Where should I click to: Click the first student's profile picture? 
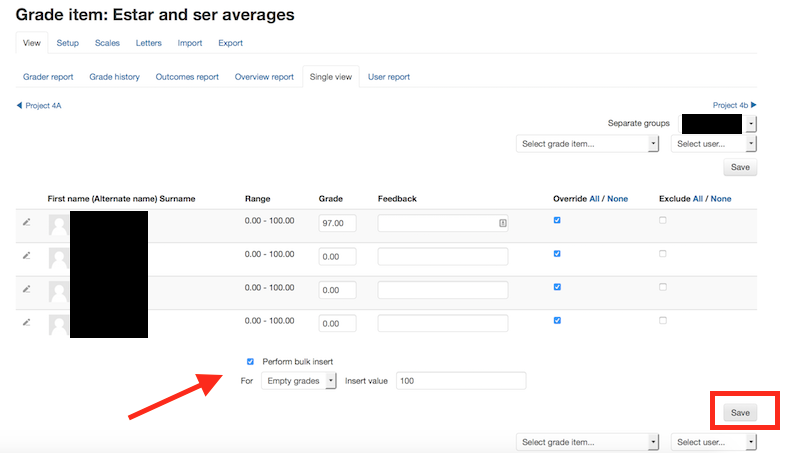[x=59, y=225]
